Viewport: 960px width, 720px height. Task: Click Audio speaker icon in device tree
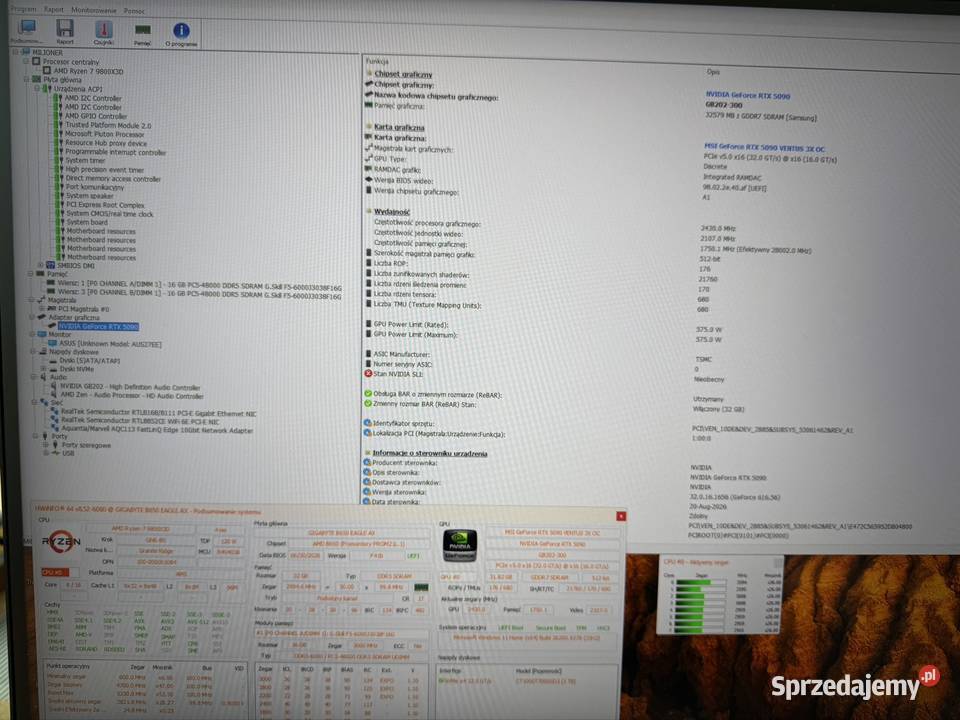[43, 377]
